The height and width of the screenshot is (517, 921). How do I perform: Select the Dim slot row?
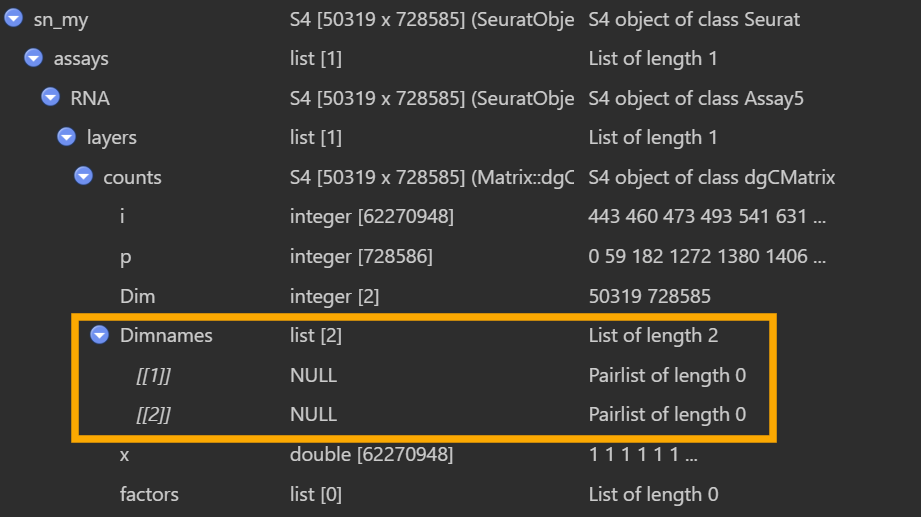[137, 296]
